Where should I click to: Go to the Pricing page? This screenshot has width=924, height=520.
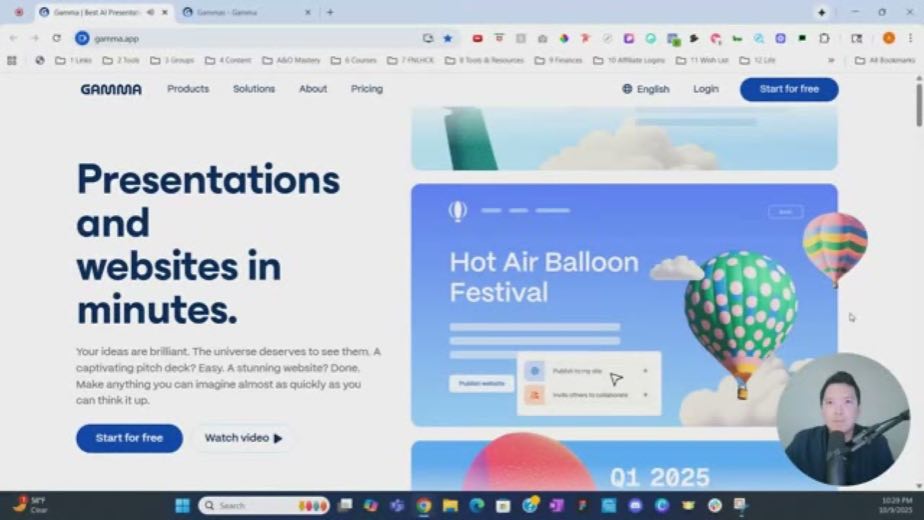(x=367, y=89)
